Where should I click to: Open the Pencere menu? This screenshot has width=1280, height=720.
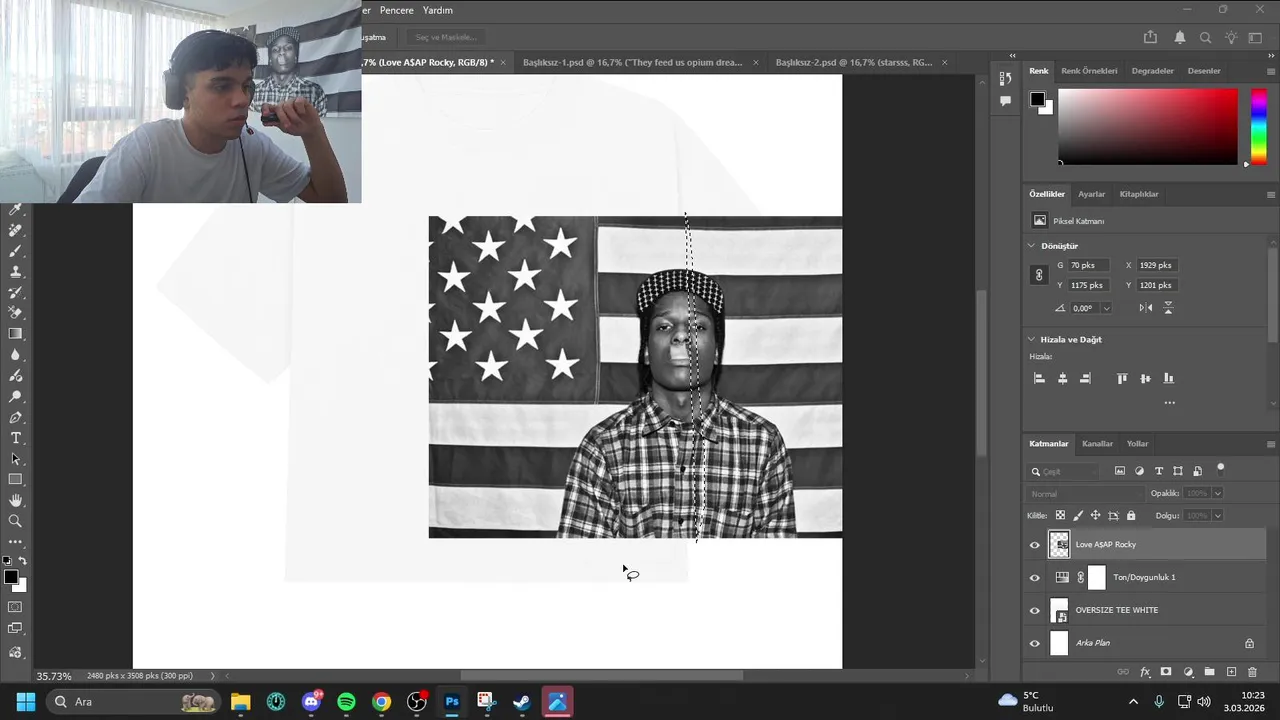tap(396, 10)
